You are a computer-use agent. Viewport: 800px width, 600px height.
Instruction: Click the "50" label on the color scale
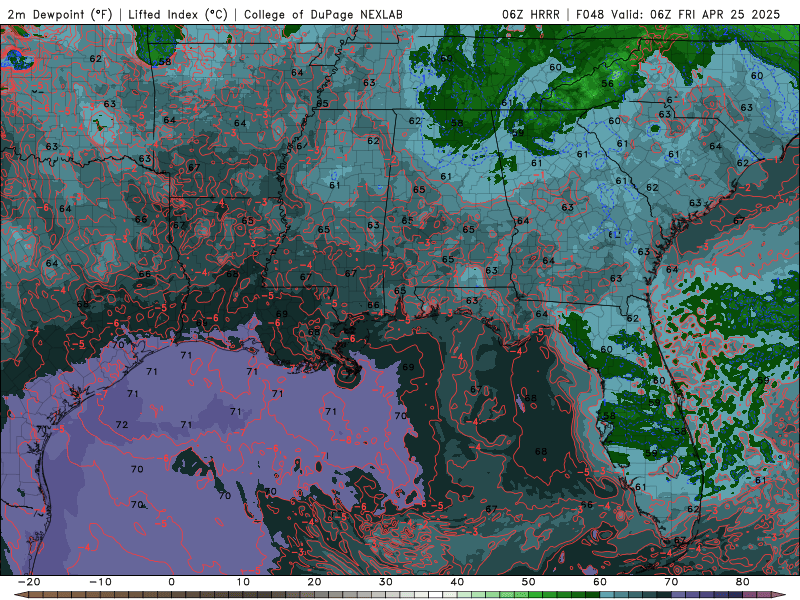tap(529, 582)
